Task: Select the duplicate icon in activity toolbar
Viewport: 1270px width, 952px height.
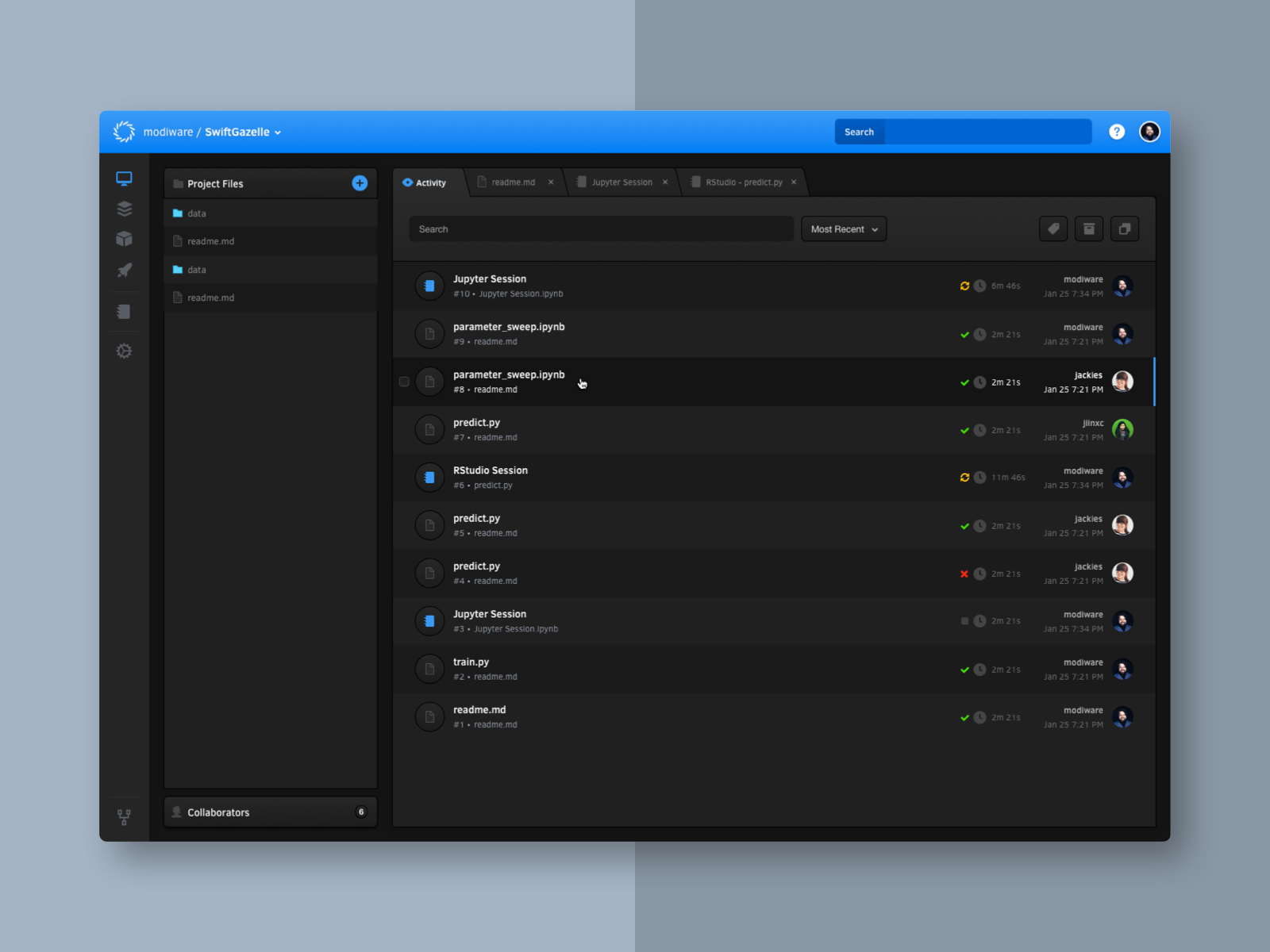Action: (x=1124, y=228)
